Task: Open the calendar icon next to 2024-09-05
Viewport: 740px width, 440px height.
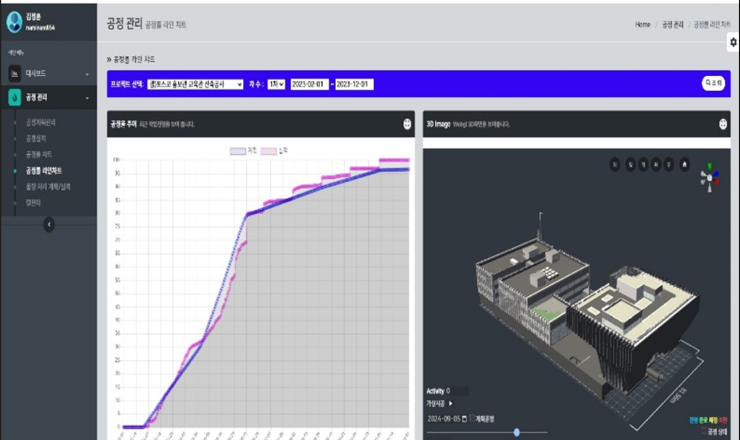Action: [x=464, y=418]
